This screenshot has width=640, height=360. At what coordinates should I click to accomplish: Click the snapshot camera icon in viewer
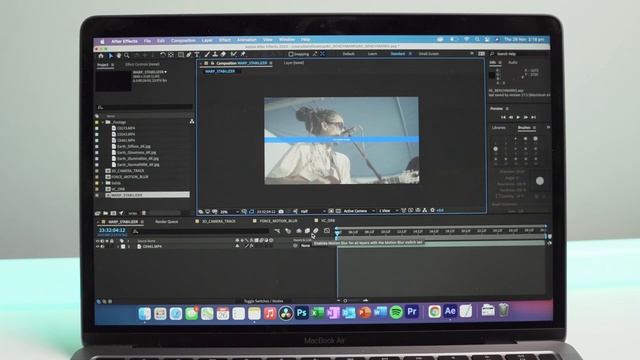click(x=281, y=211)
